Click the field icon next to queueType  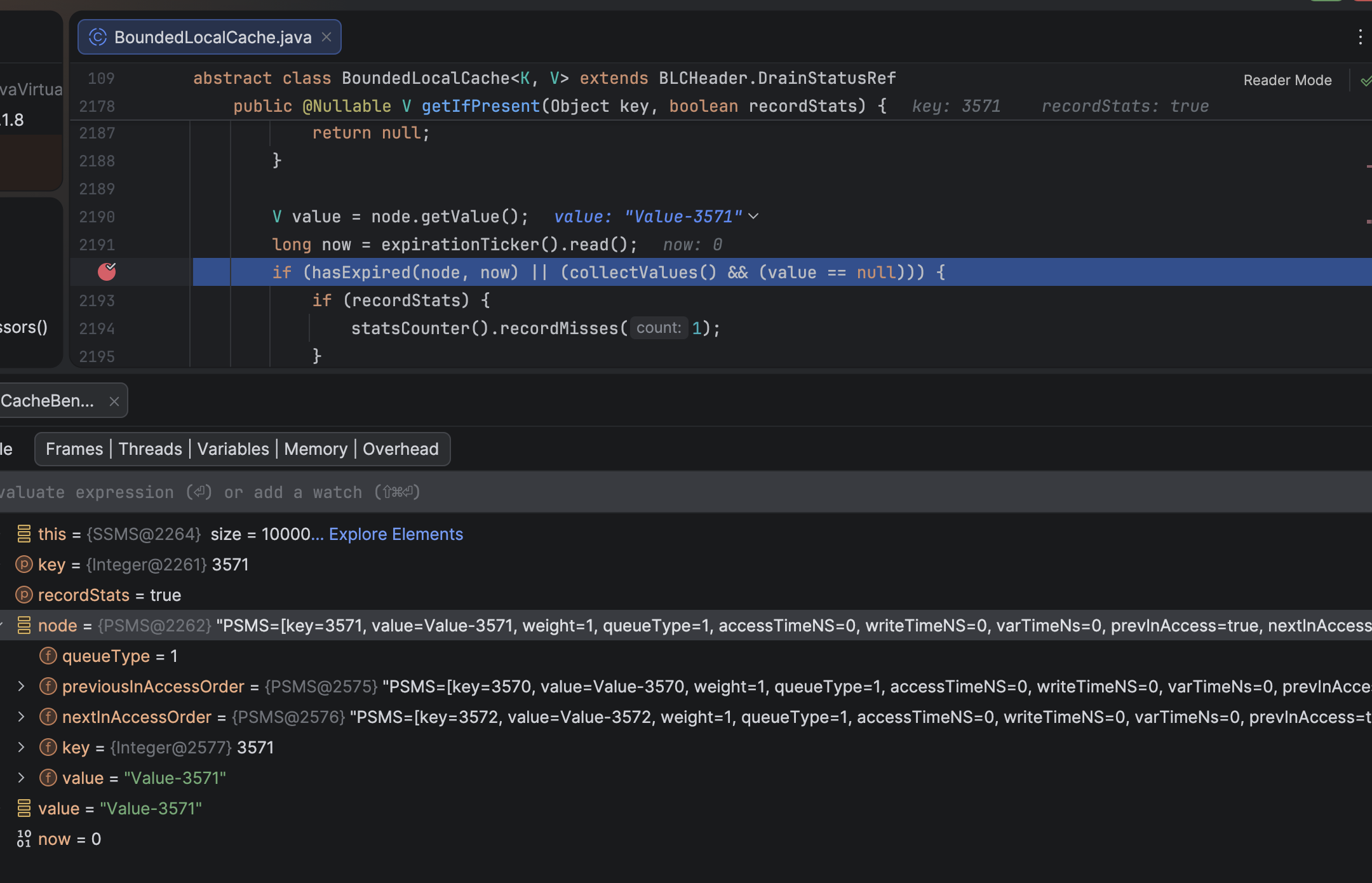48,656
